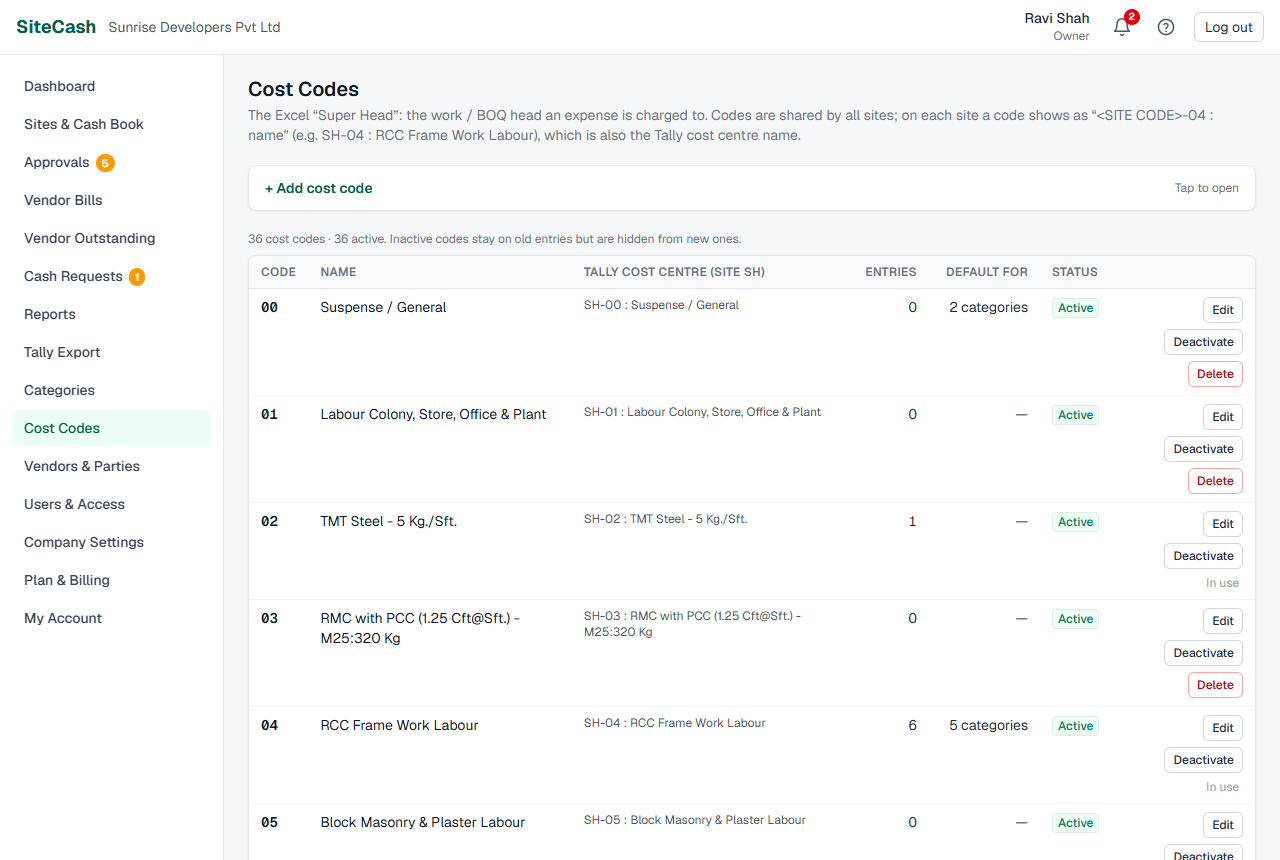Click name 'Block Masonry & Plaster Labour'
Image resolution: width=1280 pixels, height=860 pixels.
422,822
